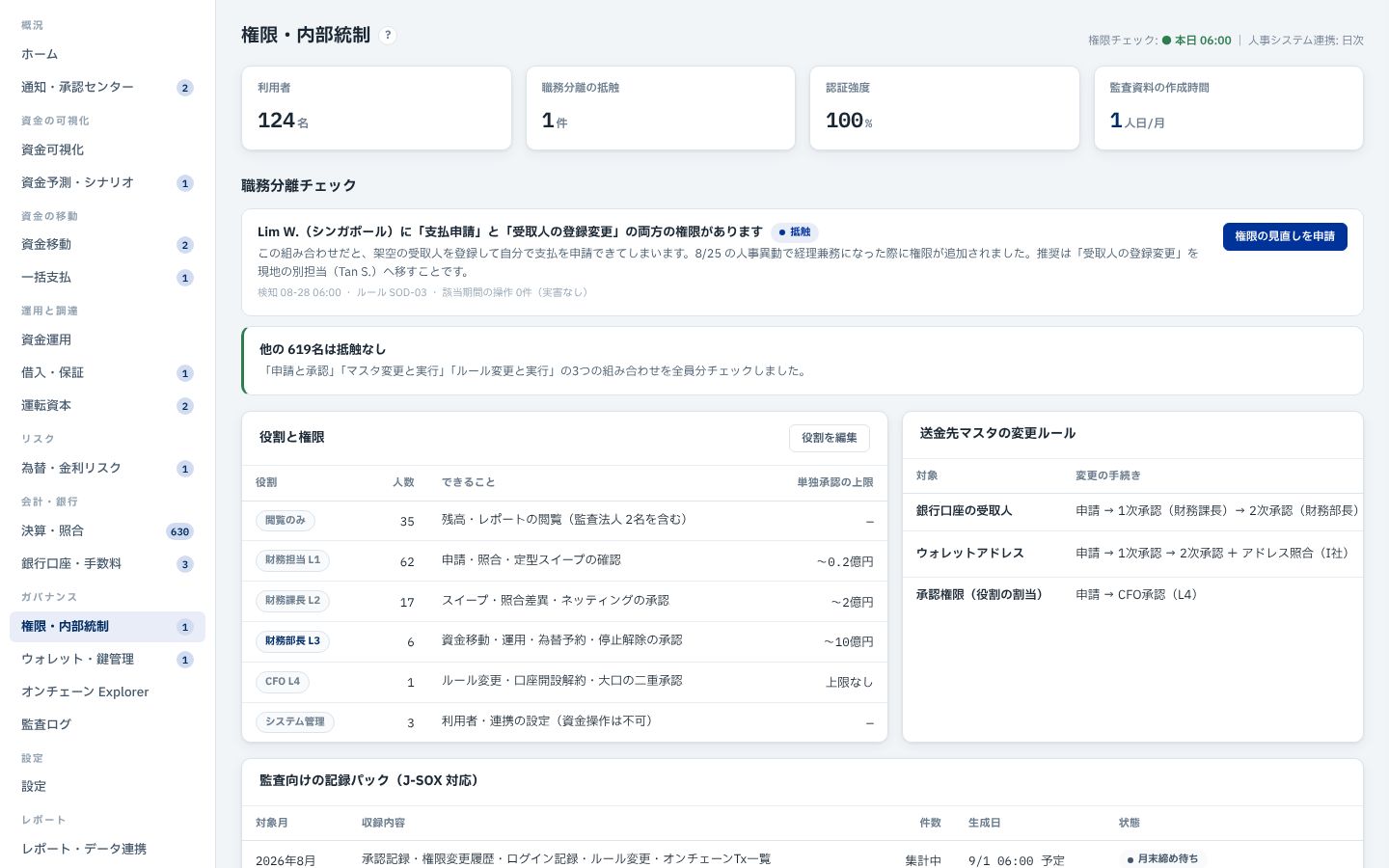This screenshot has height=868, width=1389.
Task: Go to 決算・照合 in the sidebar
Action: pos(107,530)
